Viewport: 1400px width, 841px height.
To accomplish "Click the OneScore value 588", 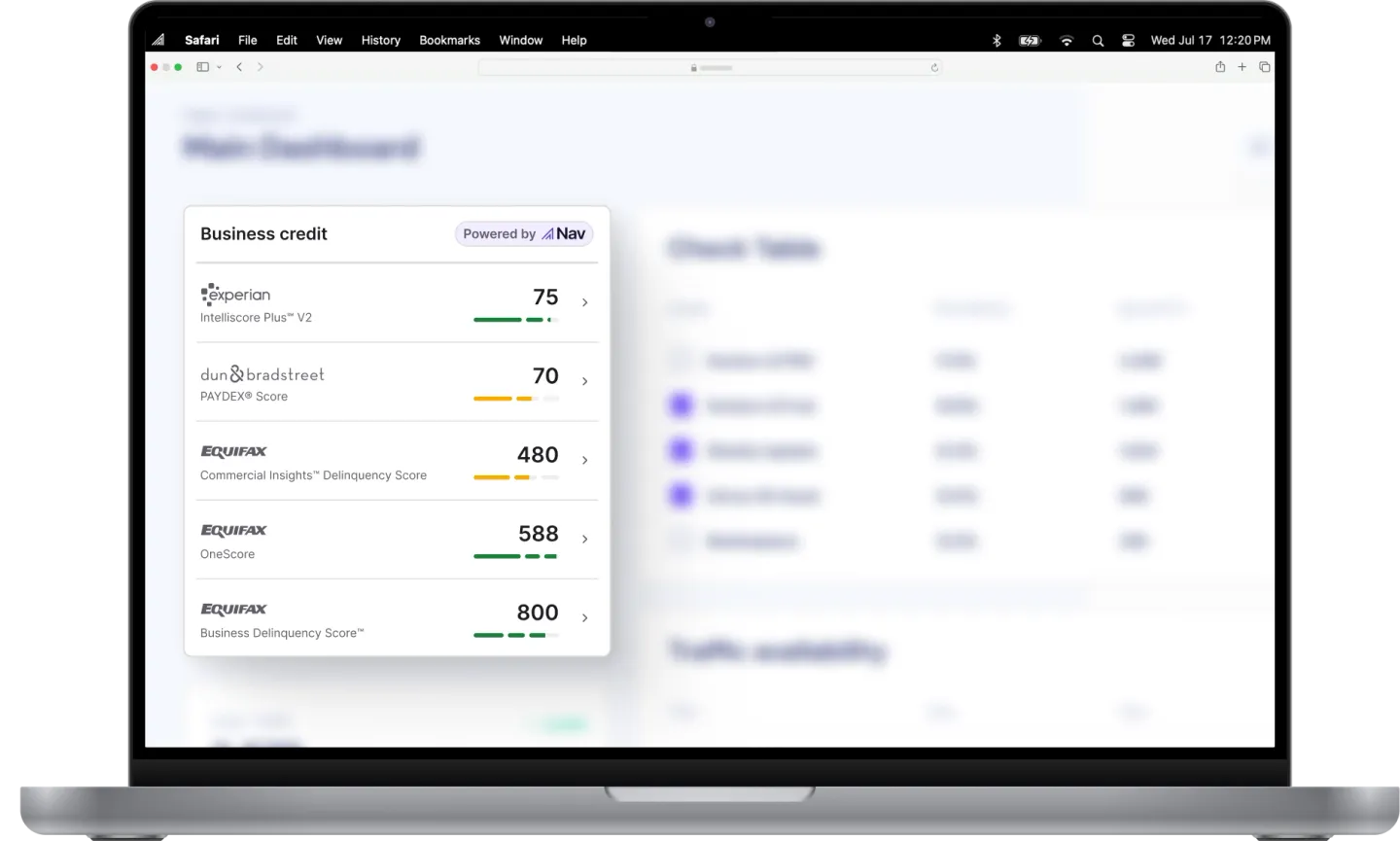I will [x=539, y=533].
